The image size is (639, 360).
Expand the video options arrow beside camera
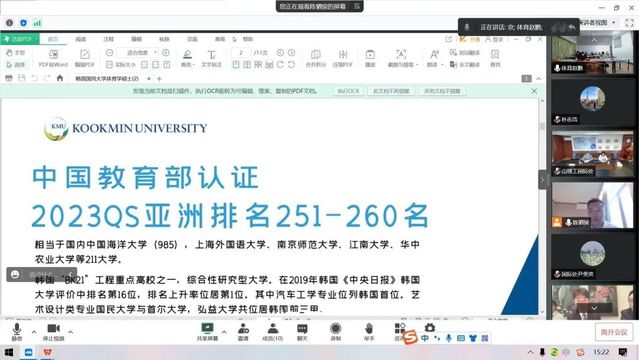pos(71,332)
